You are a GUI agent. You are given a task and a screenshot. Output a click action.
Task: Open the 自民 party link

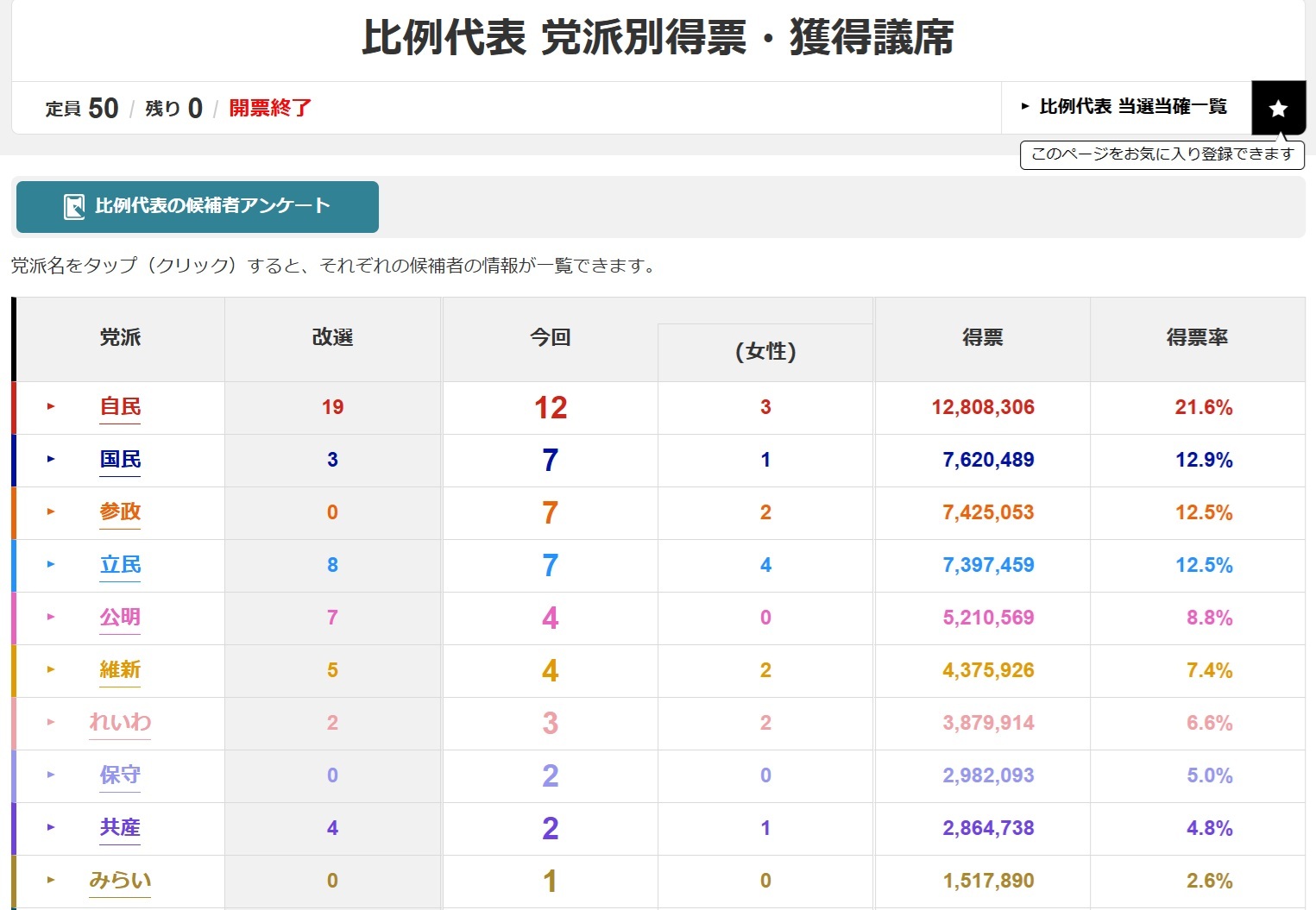coord(120,407)
